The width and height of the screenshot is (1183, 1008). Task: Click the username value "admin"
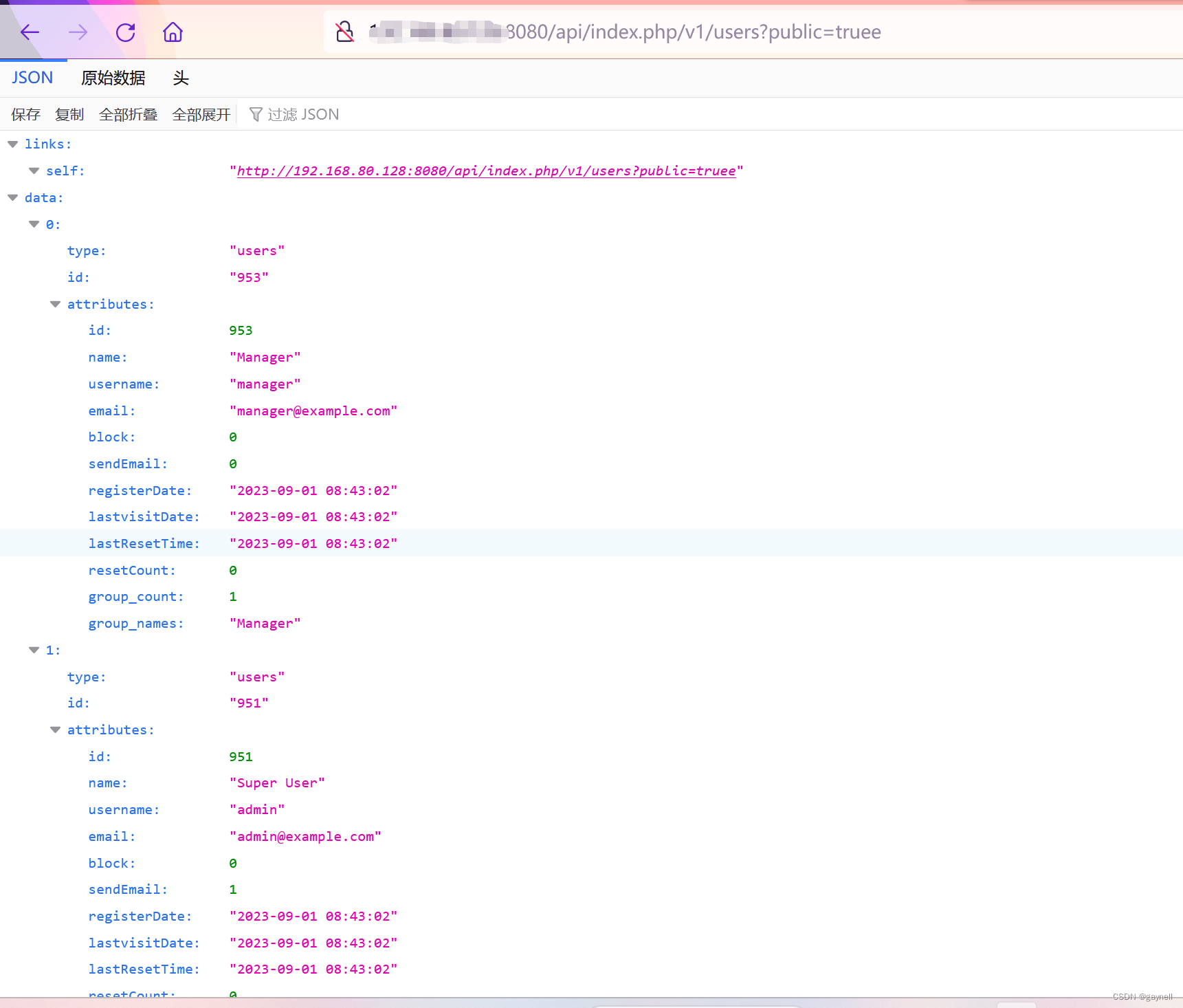(x=256, y=810)
